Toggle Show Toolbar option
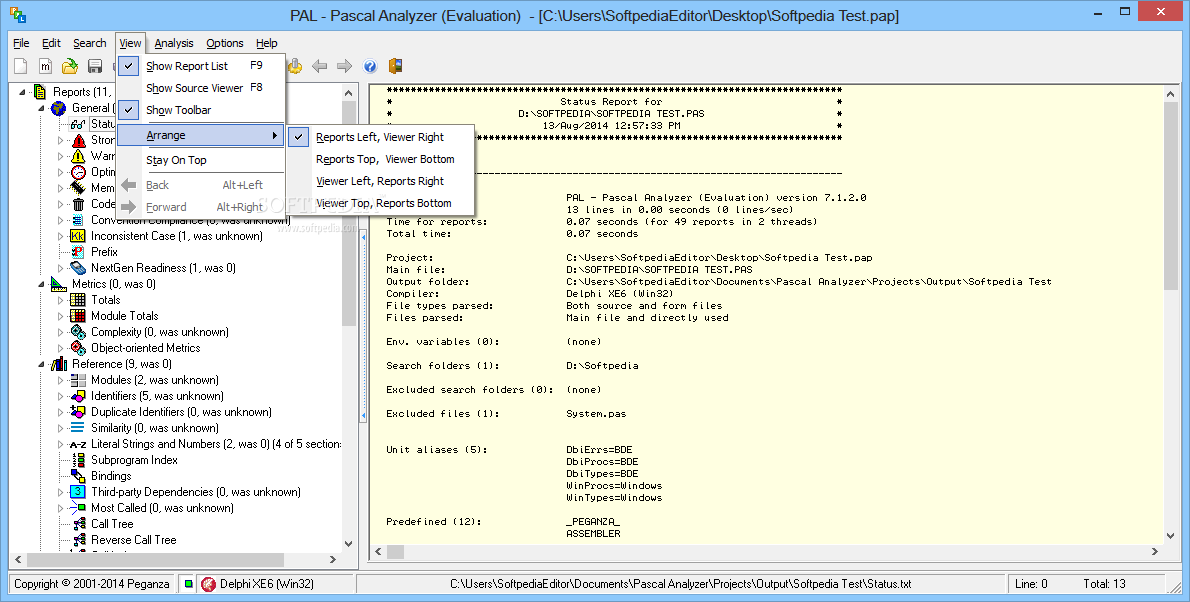Screen dimensions: 1190x602 click(x=201, y=110)
